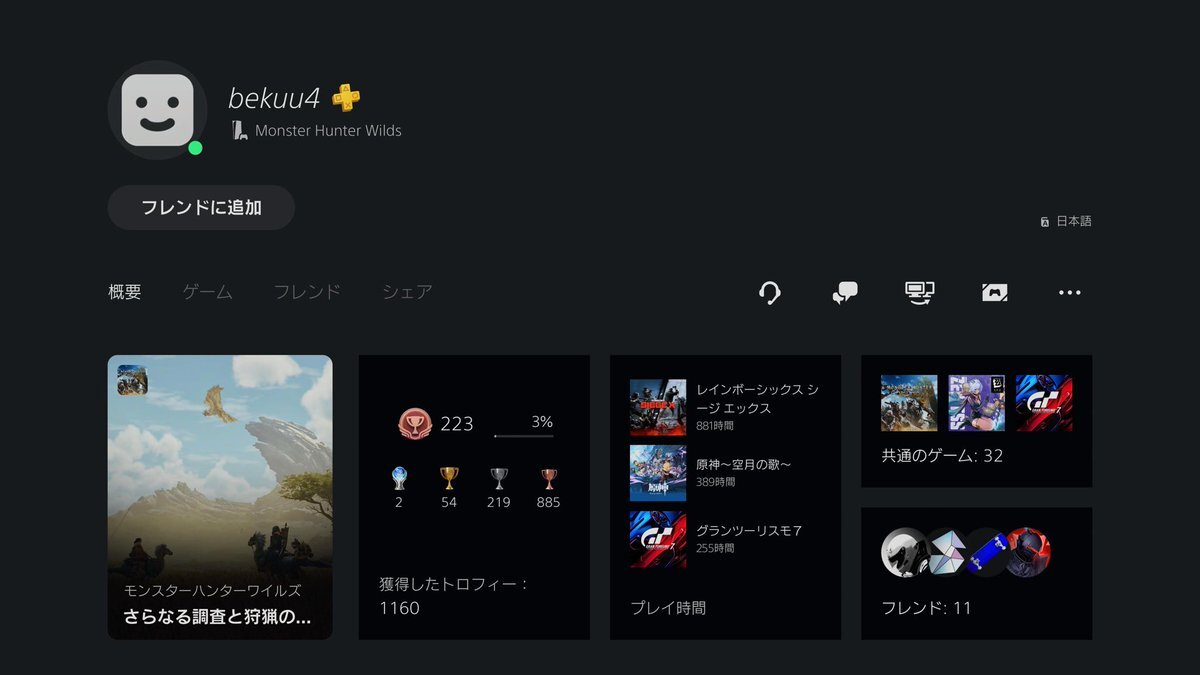Screen dimensions: 1200x675
Task: Click the 原神～空月の歌～ title text
Action: click(x=743, y=465)
